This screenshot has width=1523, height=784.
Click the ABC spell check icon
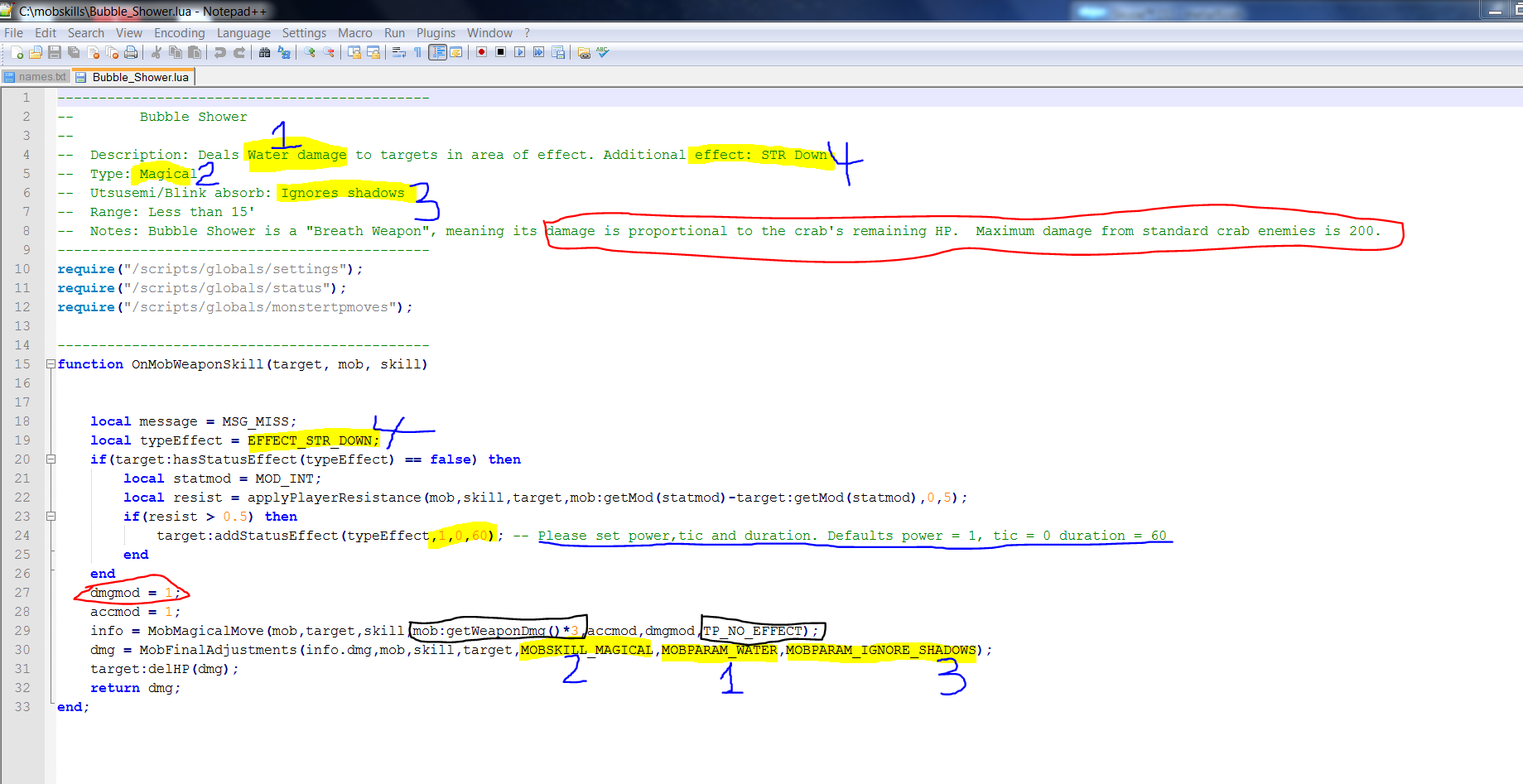pyautogui.click(x=604, y=53)
